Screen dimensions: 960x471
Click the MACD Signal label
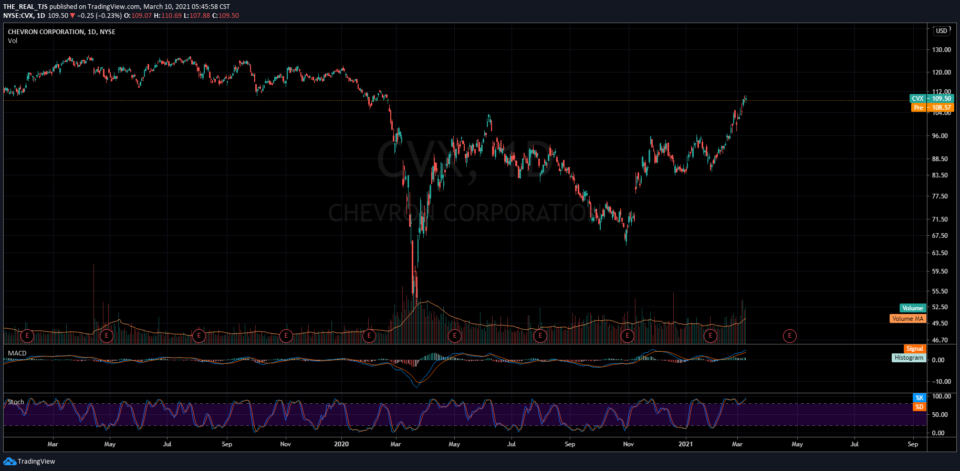point(917,349)
